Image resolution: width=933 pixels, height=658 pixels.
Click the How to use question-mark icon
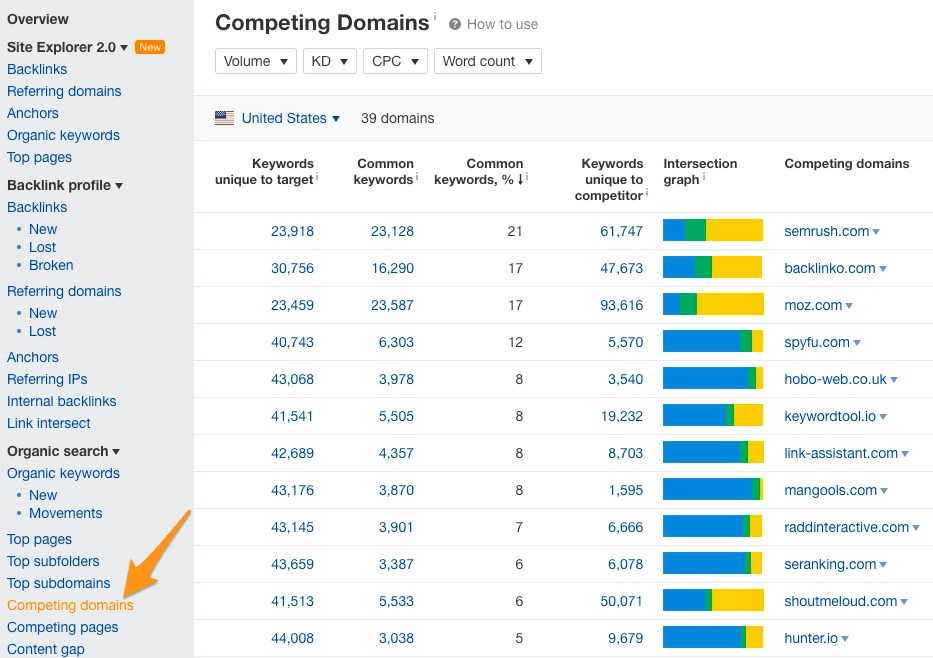tap(455, 24)
